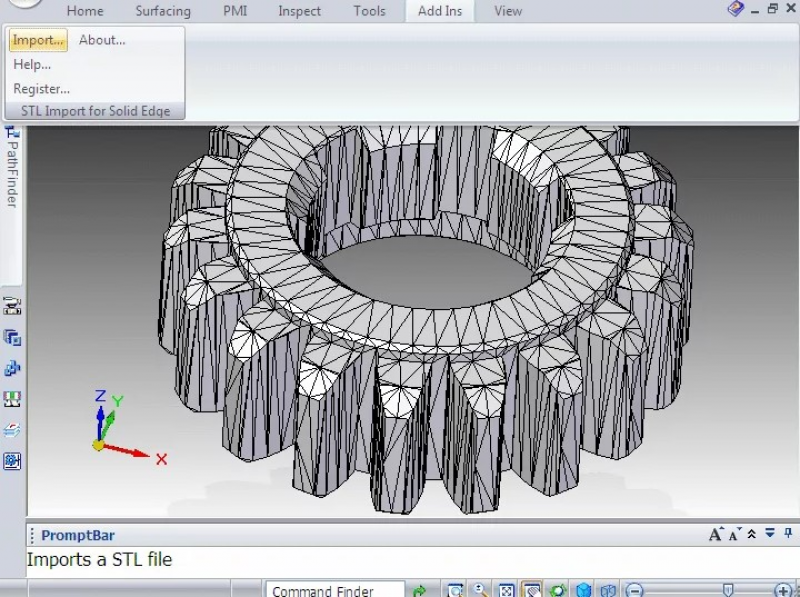Image resolution: width=800 pixels, height=597 pixels.
Task: Click the Import... command for STL files
Action: (38, 40)
